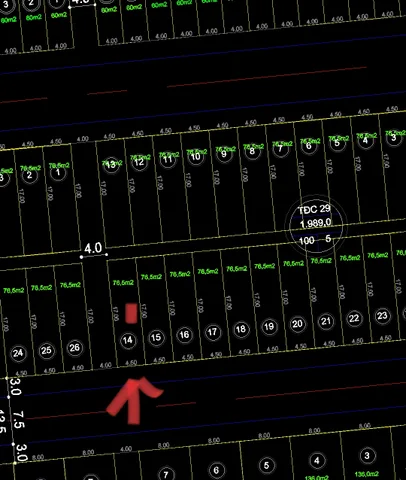Viewport: 406px width, 480px height.
Task: Select circled lot number 6 in upper row
Action: (309, 146)
